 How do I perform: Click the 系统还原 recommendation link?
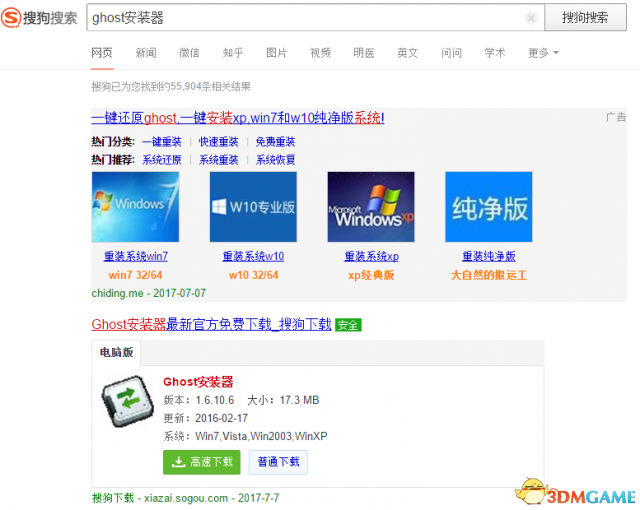[162, 160]
